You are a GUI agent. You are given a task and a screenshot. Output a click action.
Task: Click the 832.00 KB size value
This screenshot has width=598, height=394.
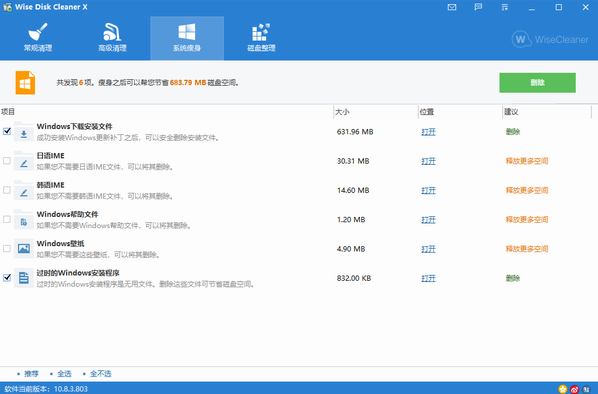click(354, 278)
